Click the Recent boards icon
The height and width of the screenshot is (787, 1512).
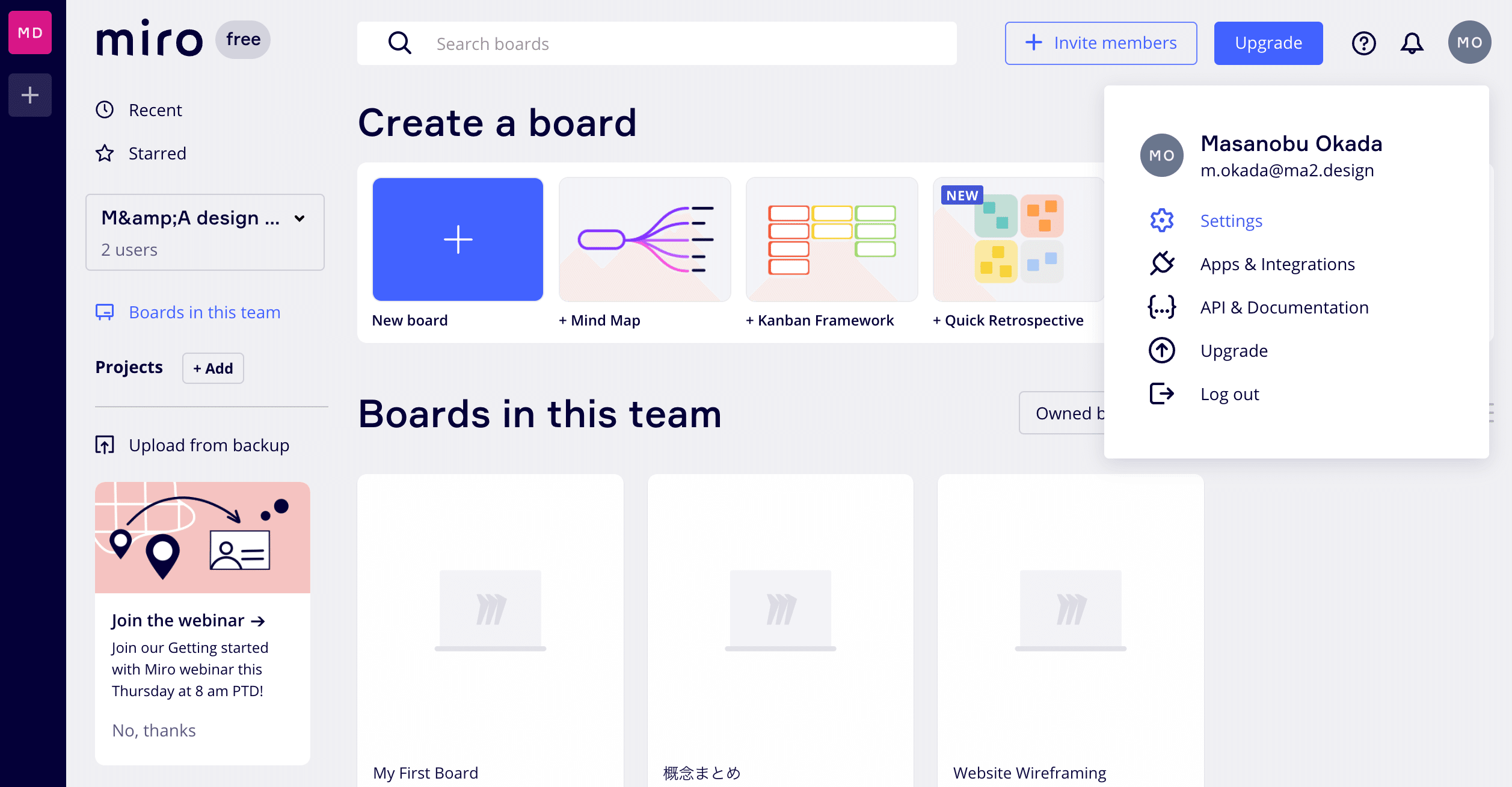(104, 109)
